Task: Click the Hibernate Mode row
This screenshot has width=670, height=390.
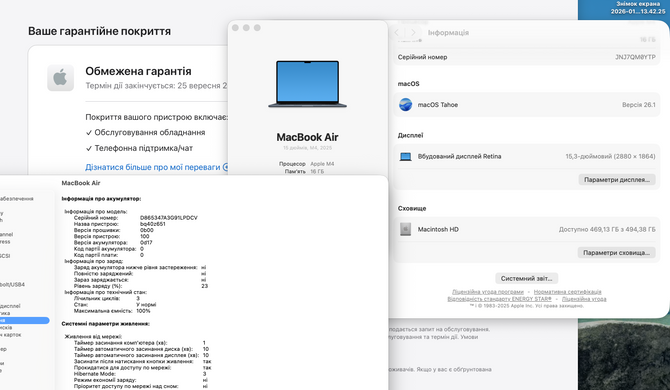Action: (x=140, y=374)
